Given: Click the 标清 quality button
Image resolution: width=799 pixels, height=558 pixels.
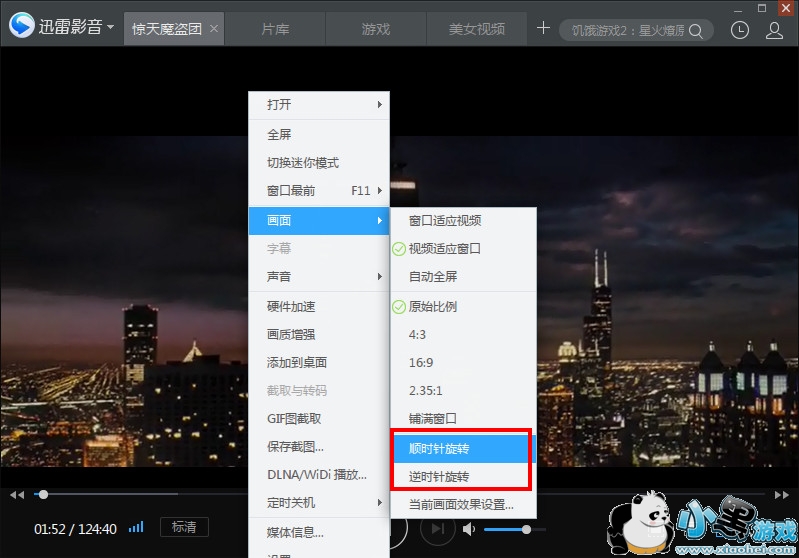Looking at the screenshot, I should pos(184,527).
